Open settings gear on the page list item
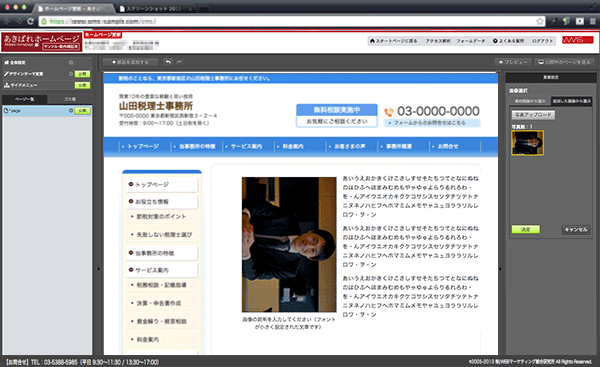Screen dimensions: 600x367 click(x=71, y=111)
